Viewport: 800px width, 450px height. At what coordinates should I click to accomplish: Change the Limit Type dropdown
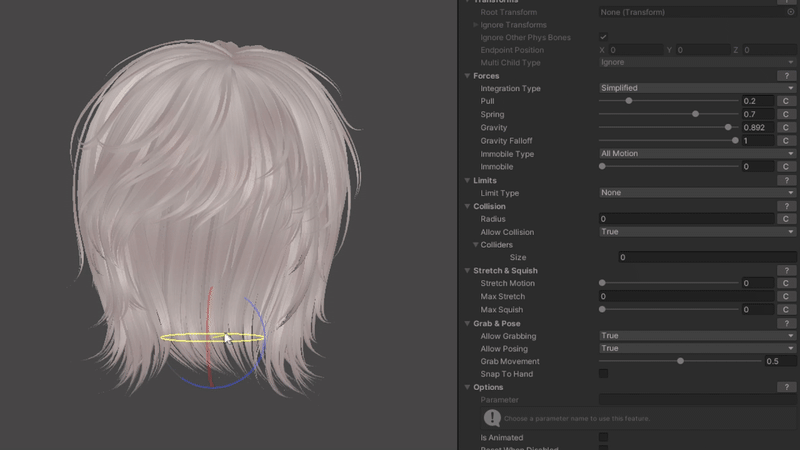pyautogui.click(x=696, y=193)
